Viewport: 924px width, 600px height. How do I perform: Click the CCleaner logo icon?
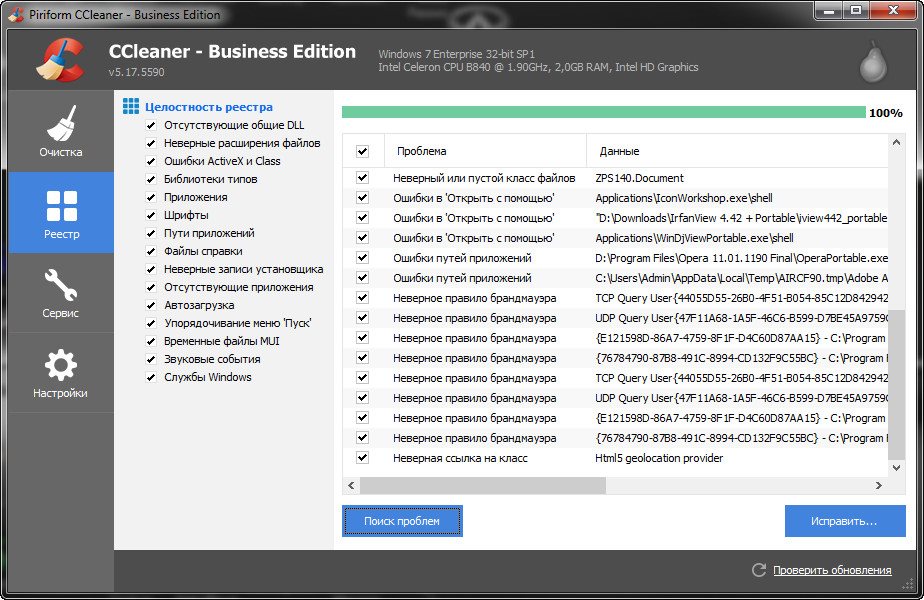click(61, 59)
